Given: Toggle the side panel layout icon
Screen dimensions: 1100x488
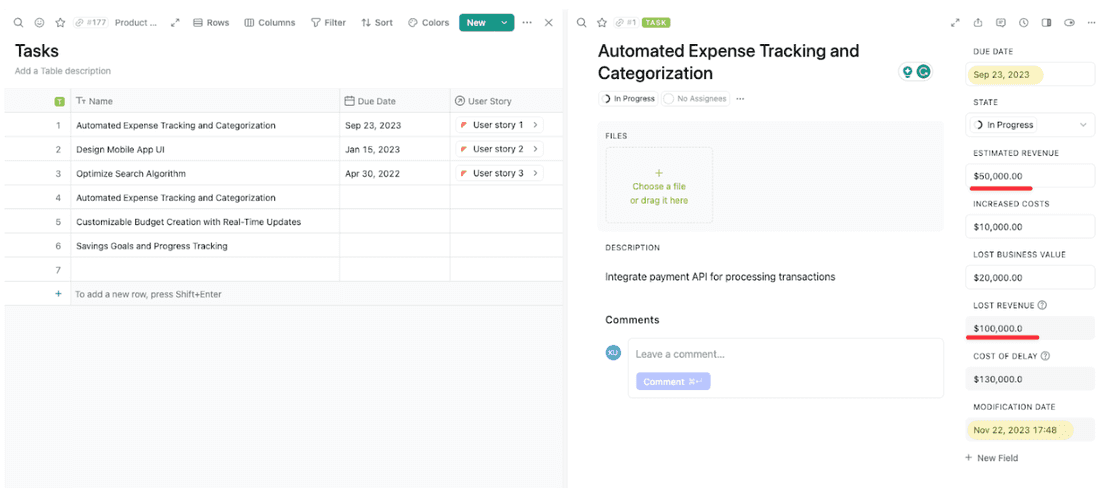Looking at the screenshot, I should coord(1046,22).
